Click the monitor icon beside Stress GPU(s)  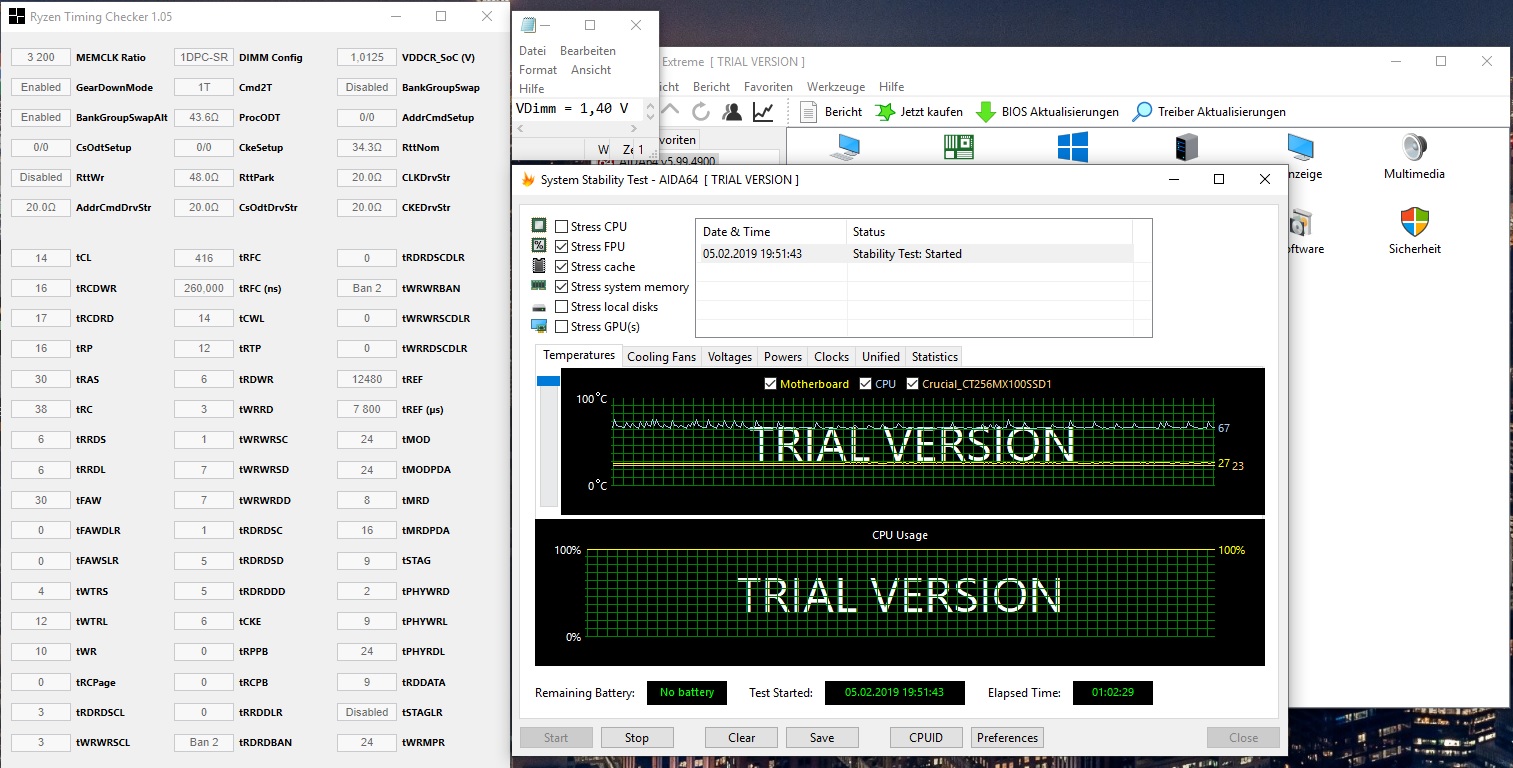(x=539, y=326)
